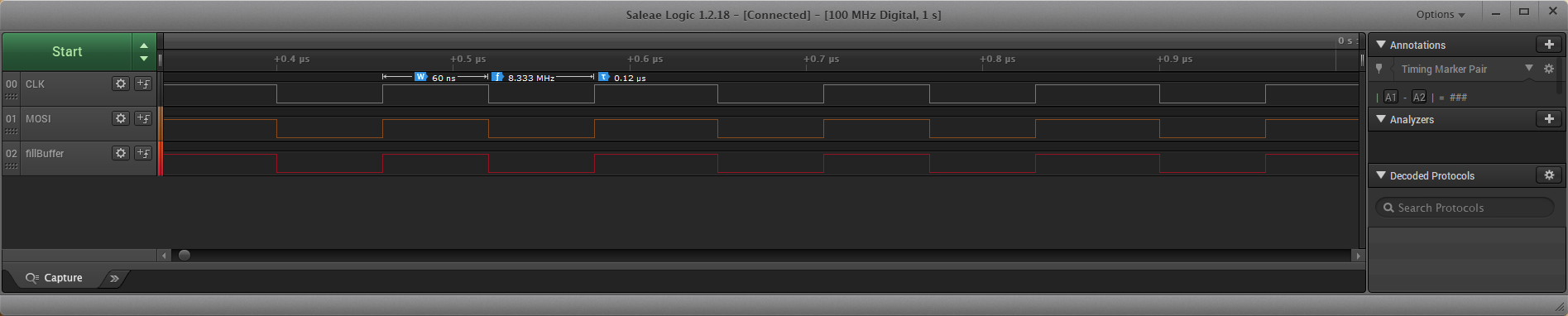Viewport: 1568px width, 316px height.
Task: Switch to the Capture tab
Action: pyautogui.click(x=54, y=278)
